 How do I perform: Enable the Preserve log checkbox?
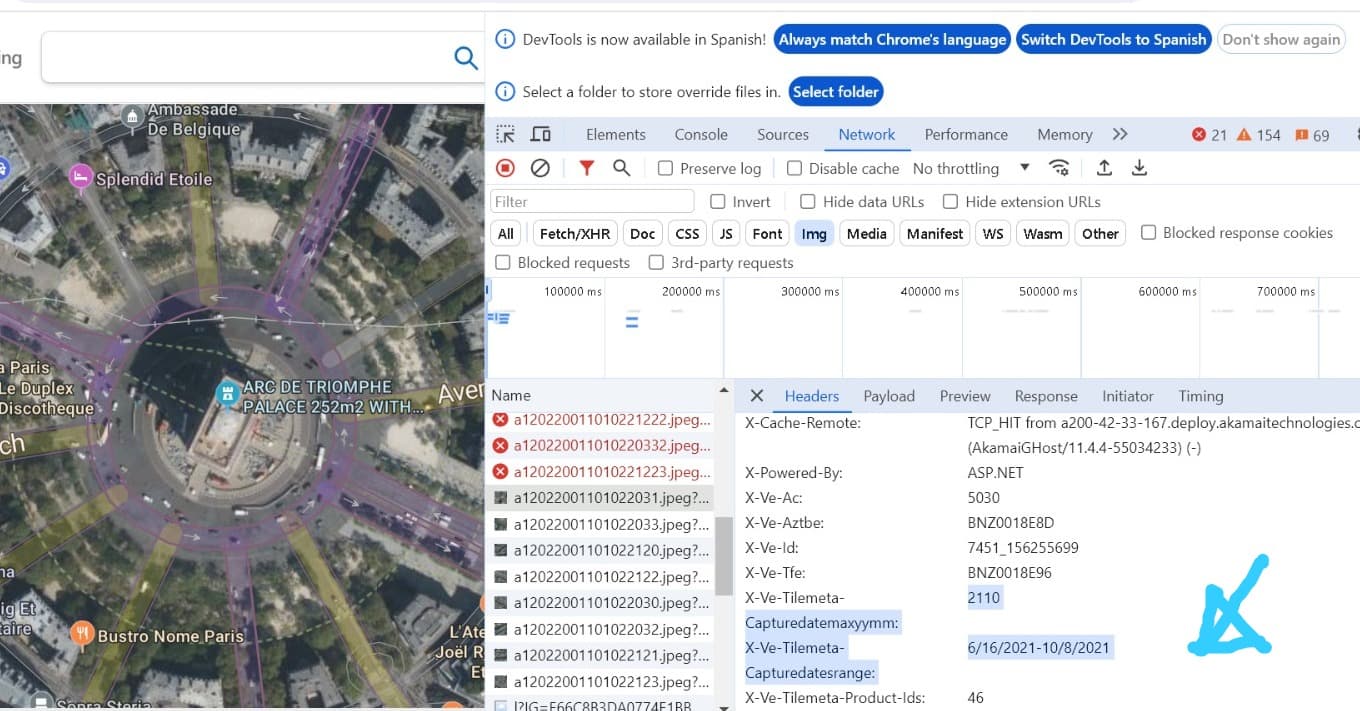(x=665, y=169)
